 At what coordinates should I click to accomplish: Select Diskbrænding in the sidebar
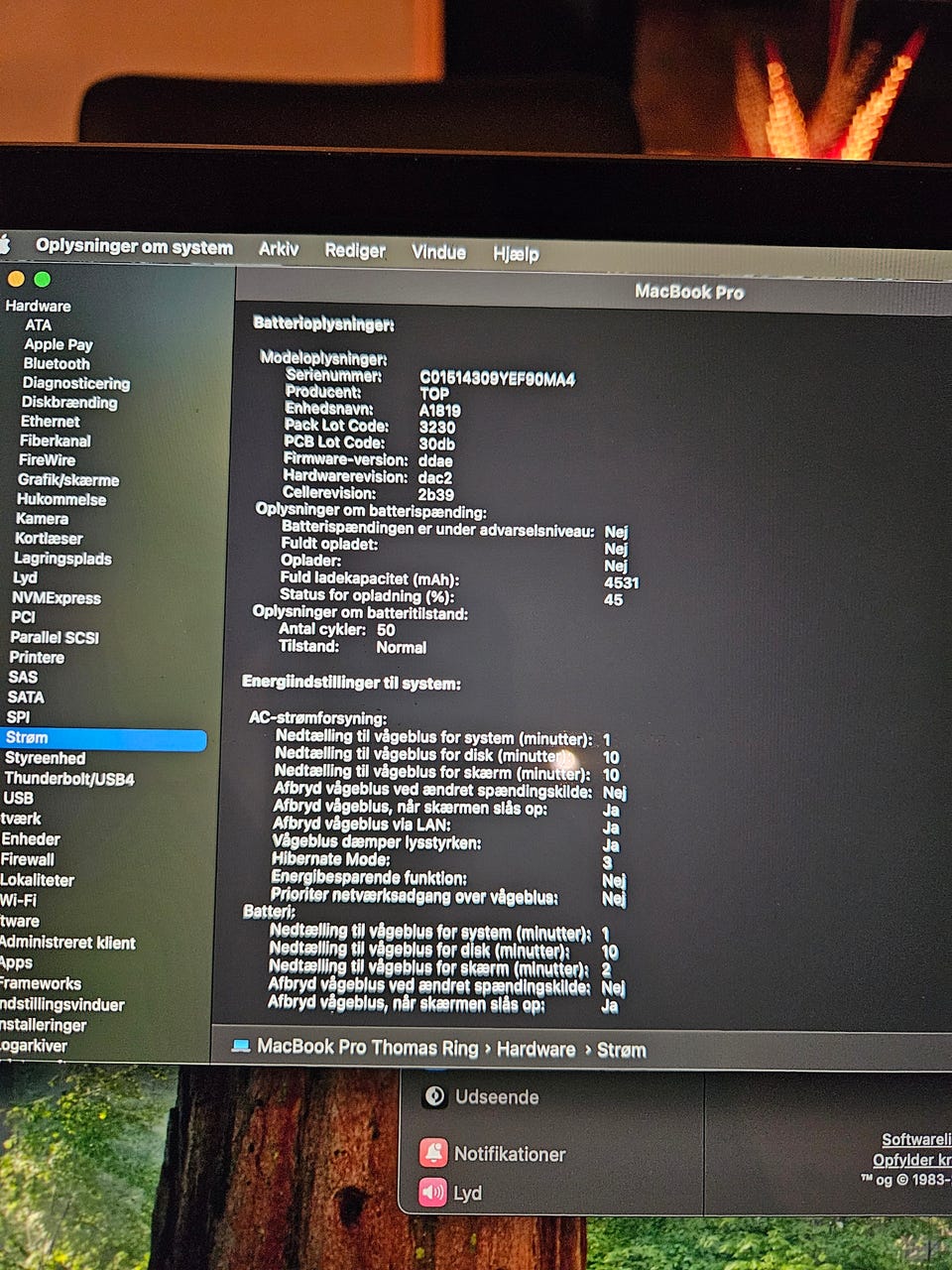tap(69, 402)
